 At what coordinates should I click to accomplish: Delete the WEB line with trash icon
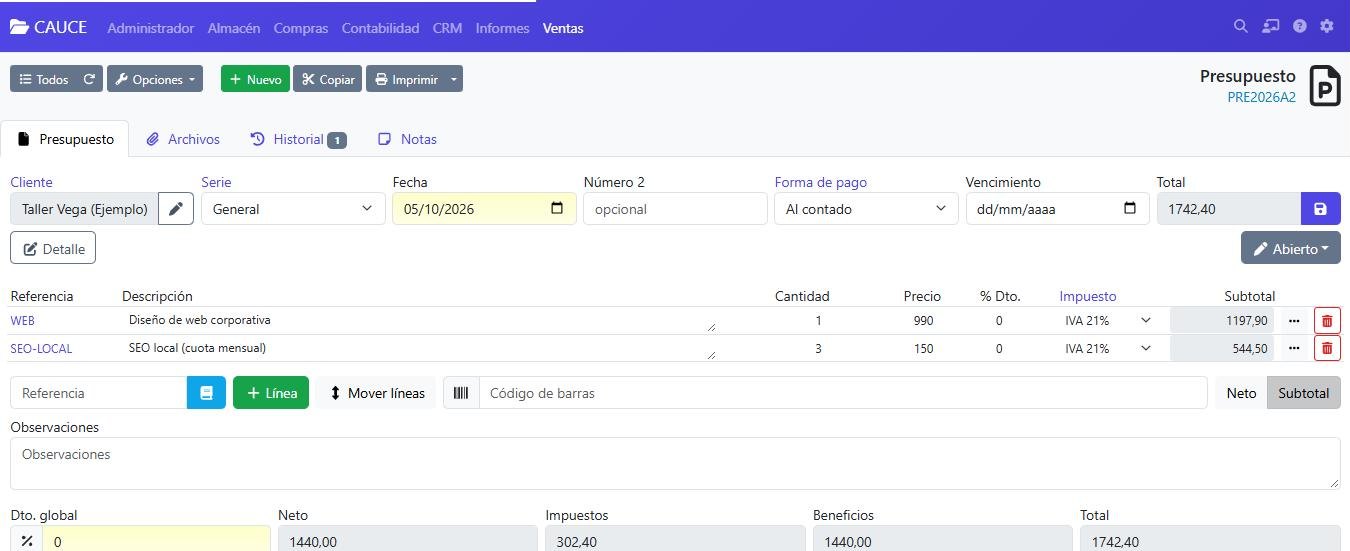1327,321
